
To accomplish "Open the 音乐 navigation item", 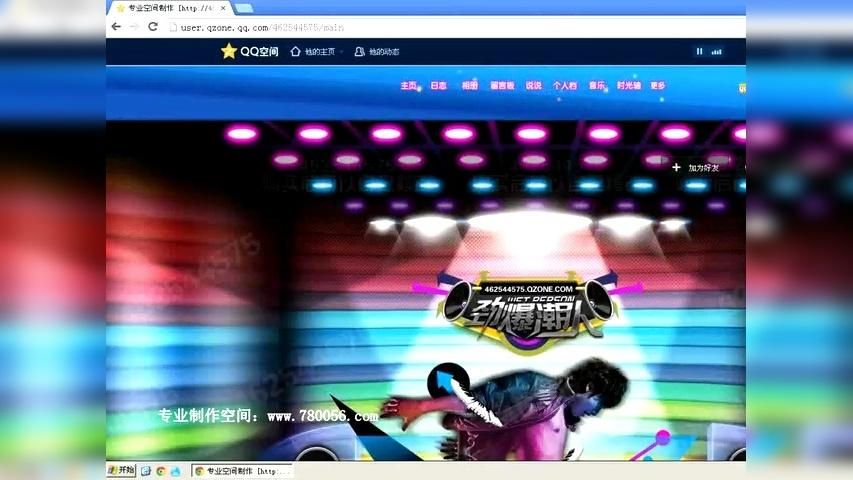I will (x=597, y=85).
